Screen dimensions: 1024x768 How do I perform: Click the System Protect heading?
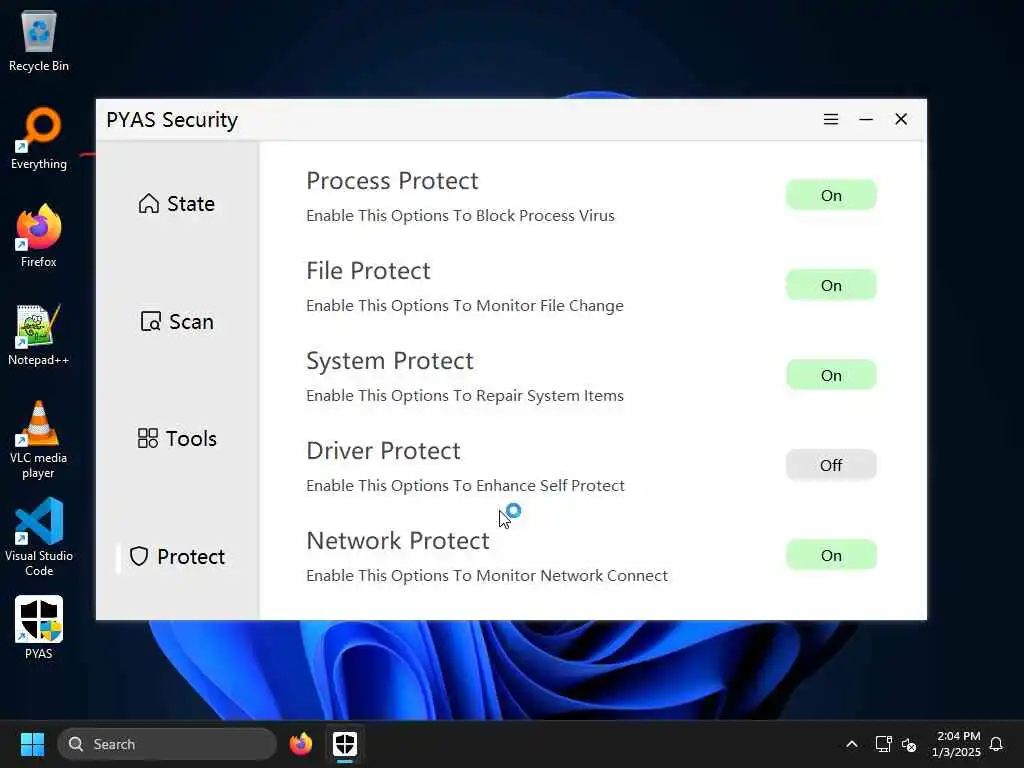coord(390,361)
